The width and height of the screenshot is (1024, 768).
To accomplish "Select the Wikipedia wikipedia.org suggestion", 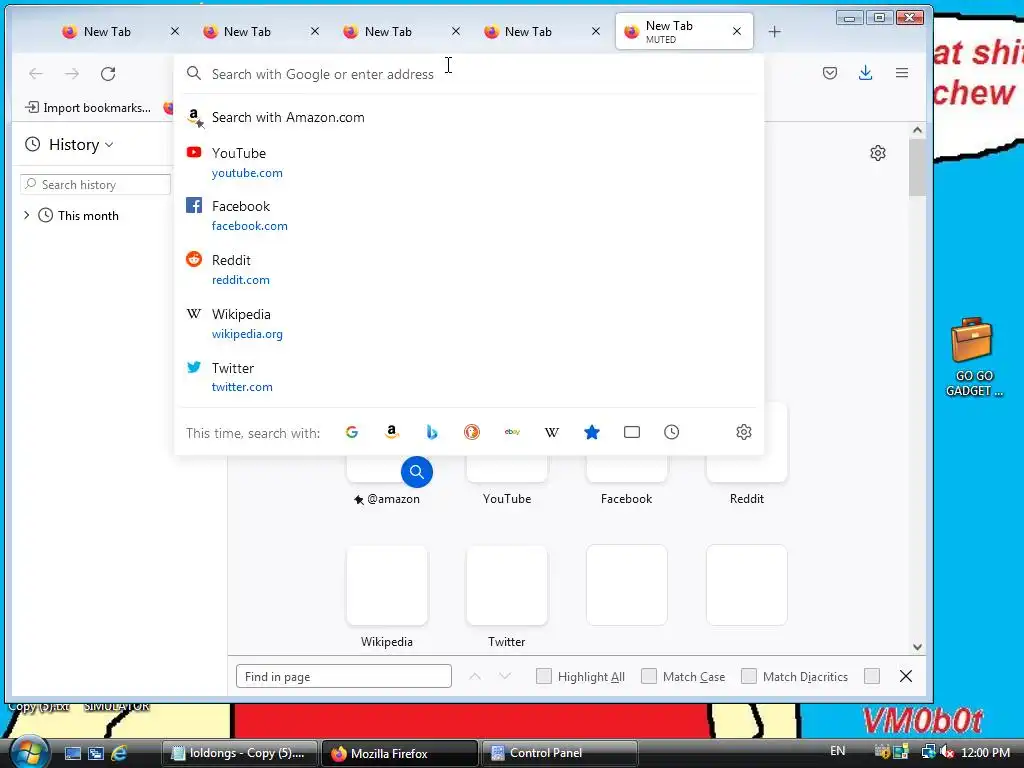I will pyautogui.click(x=469, y=323).
